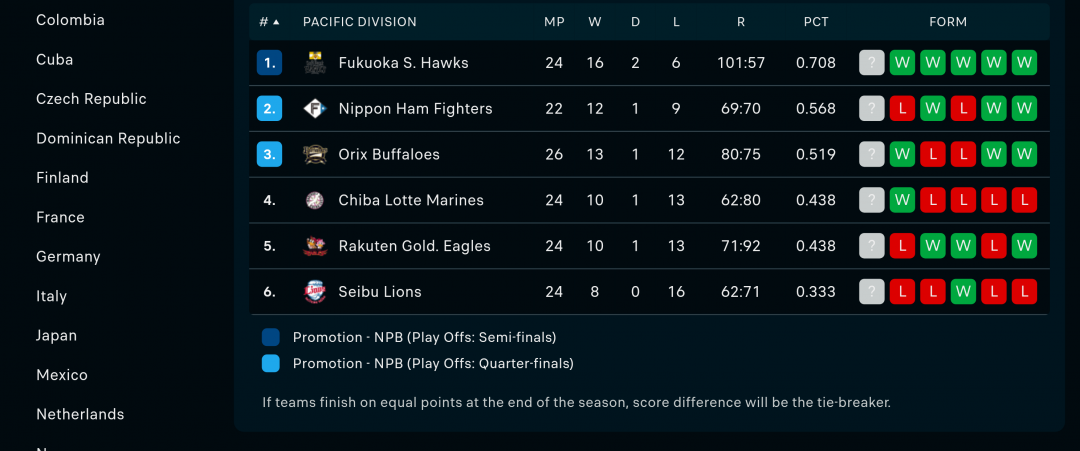Click the Chiba Lotte Marines team logo
This screenshot has height=451, width=1080.
coord(315,200)
